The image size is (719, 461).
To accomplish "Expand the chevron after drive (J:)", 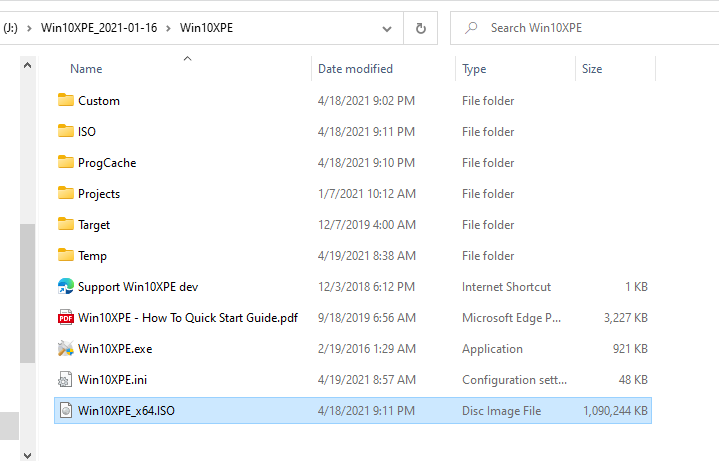I will point(29,28).
